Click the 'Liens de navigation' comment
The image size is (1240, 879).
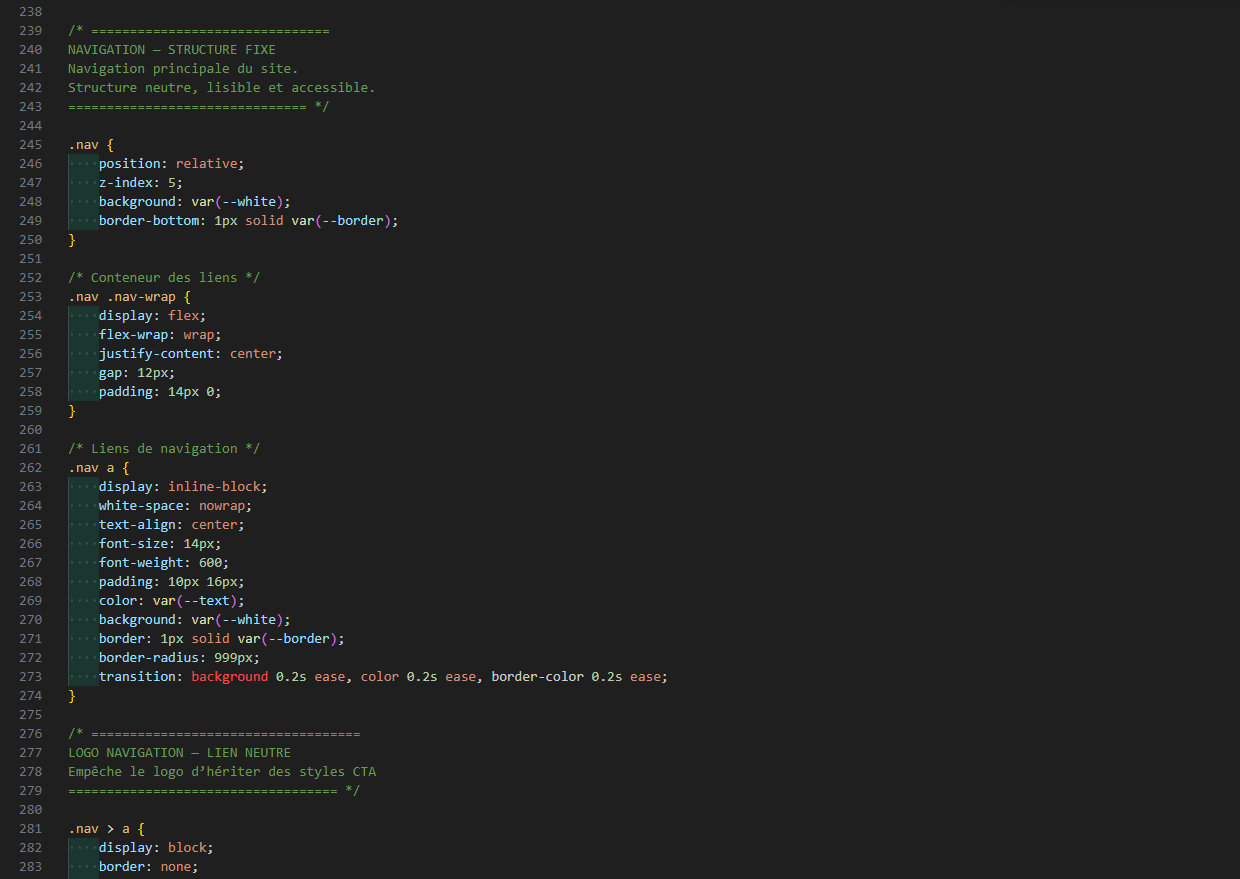[x=164, y=448]
